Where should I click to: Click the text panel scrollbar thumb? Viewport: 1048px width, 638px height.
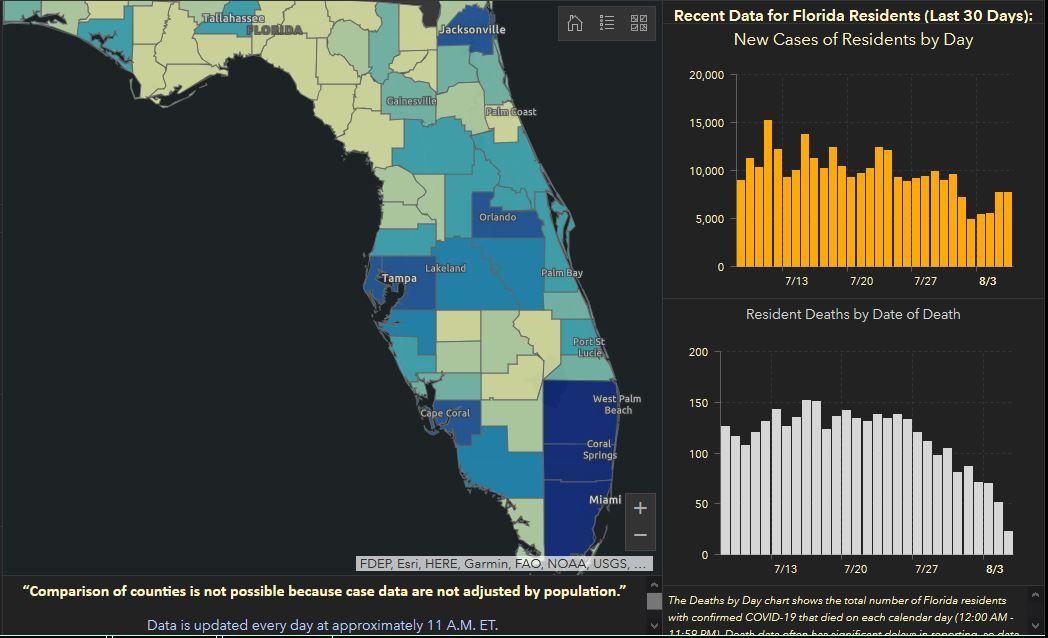(654, 601)
